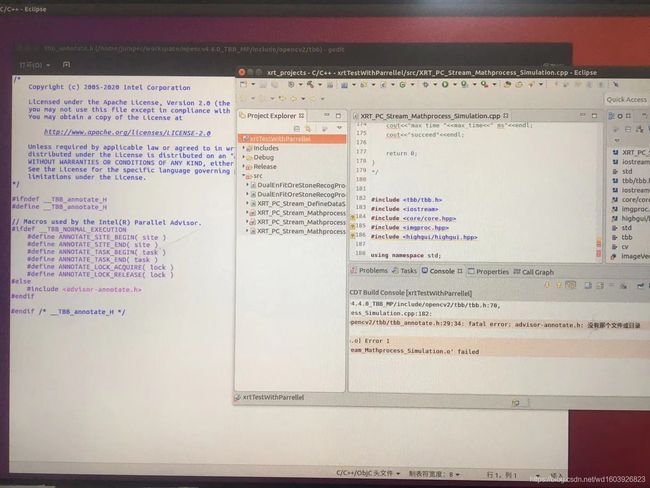The image size is (650, 488).
Task: Click the build hammer icon
Action: tap(310, 85)
